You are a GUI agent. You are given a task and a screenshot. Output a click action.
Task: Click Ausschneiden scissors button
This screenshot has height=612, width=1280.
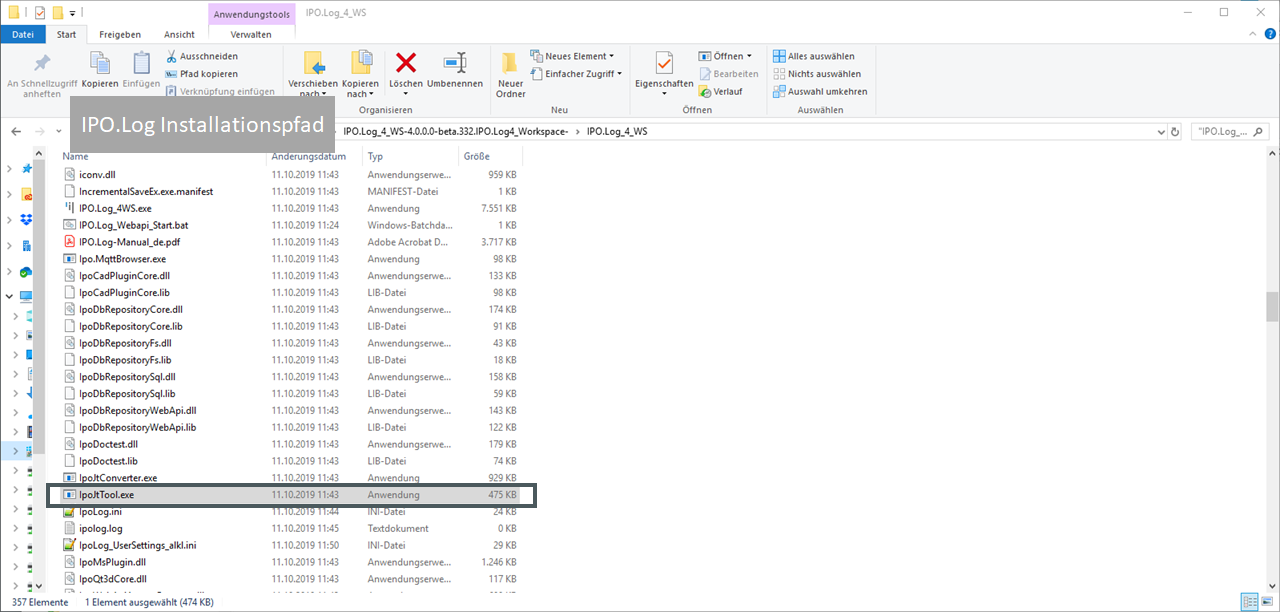[x=201, y=56]
